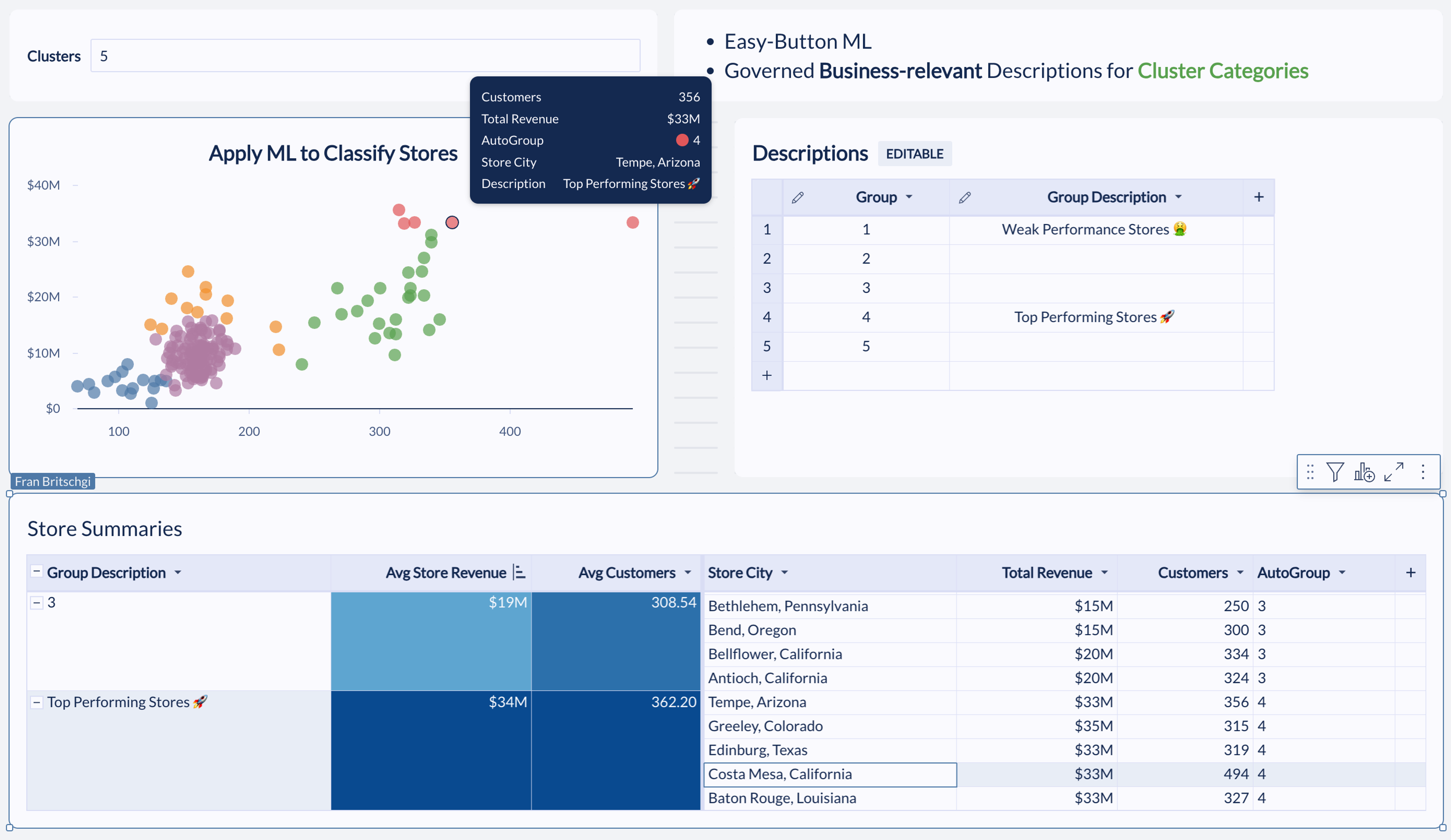The width and height of the screenshot is (1451, 840).
Task: Open Avg Customers column dropdown
Action: click(x=687, y=573)
